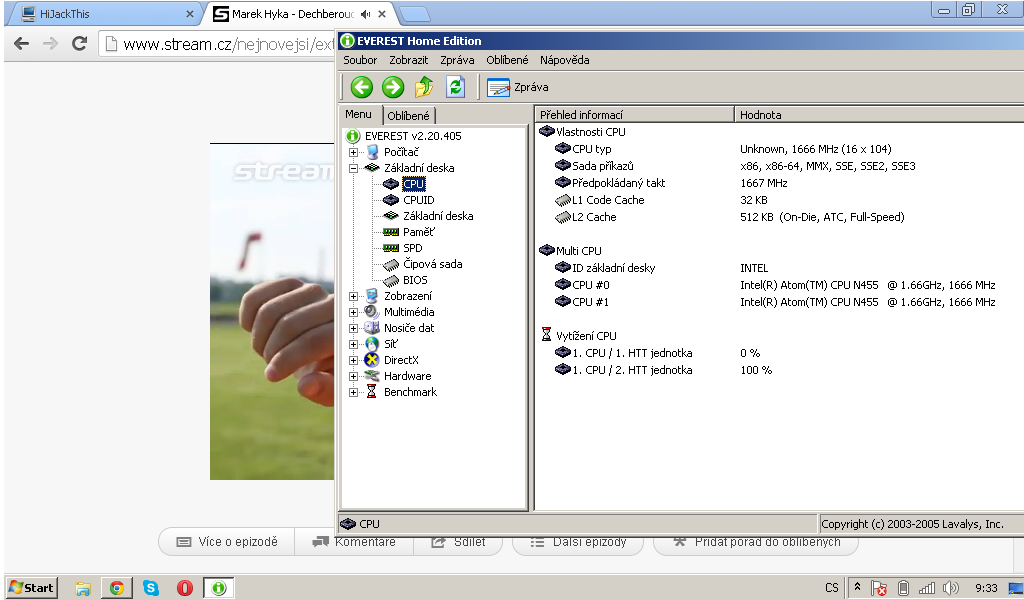Select BIOS in the tree
The width and height of the screenshot is (1024, 600).
[x=415, y=280]
